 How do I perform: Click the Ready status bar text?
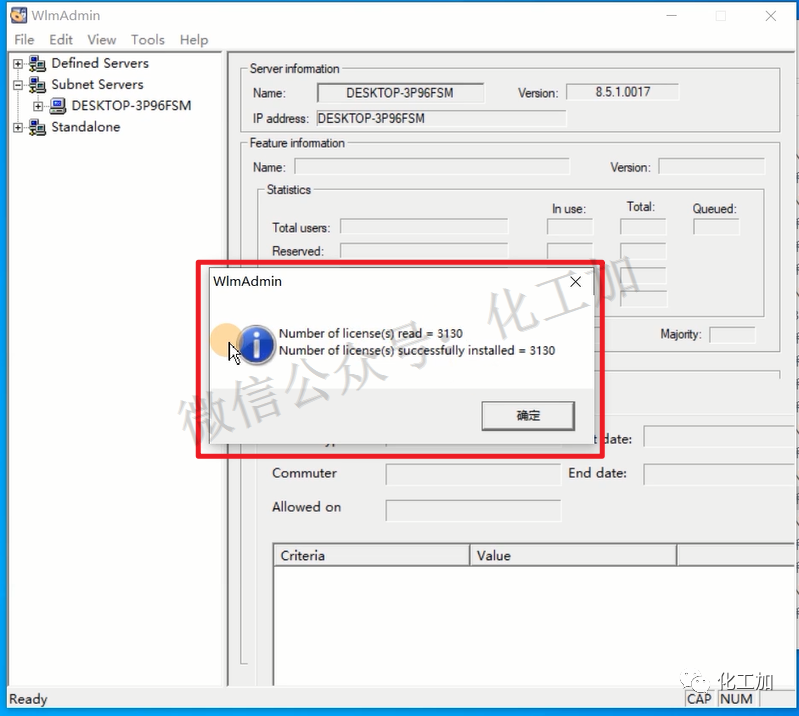pyautogui.click(x=28, y=699)
